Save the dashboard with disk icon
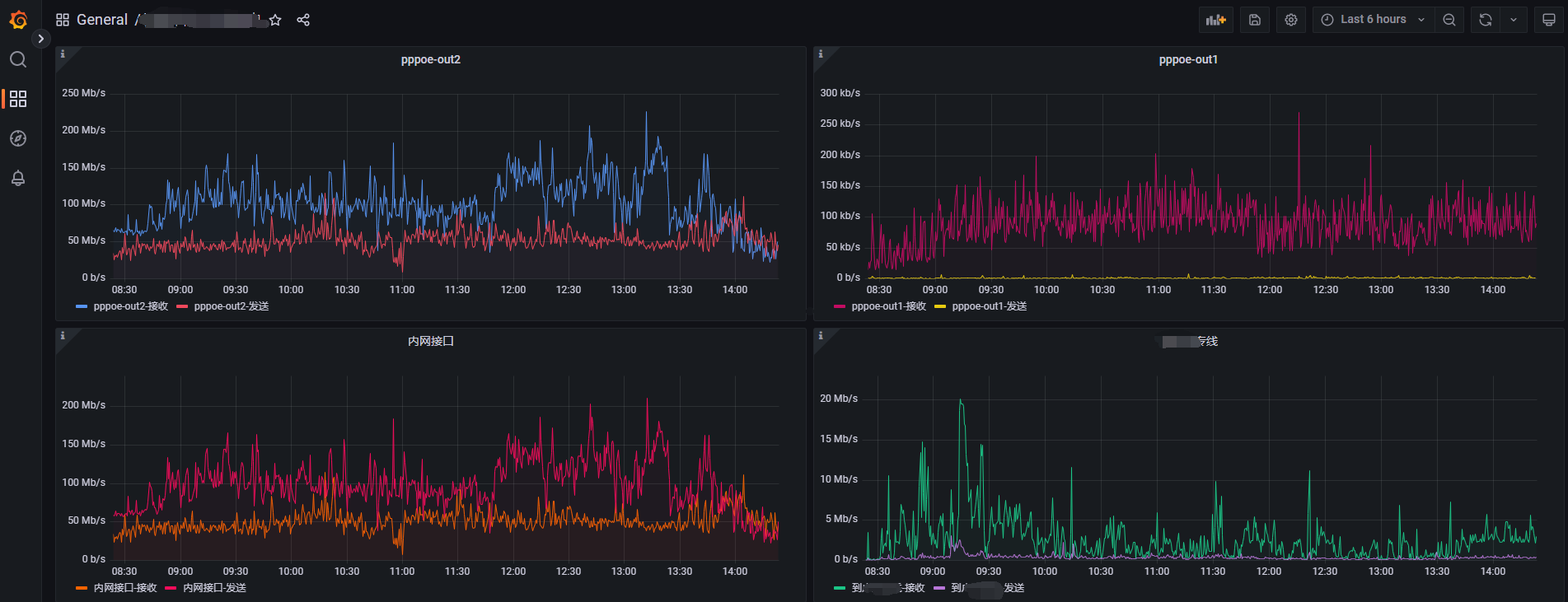The height and width of the screenshot is (602, 1568). coord(1255,20)
